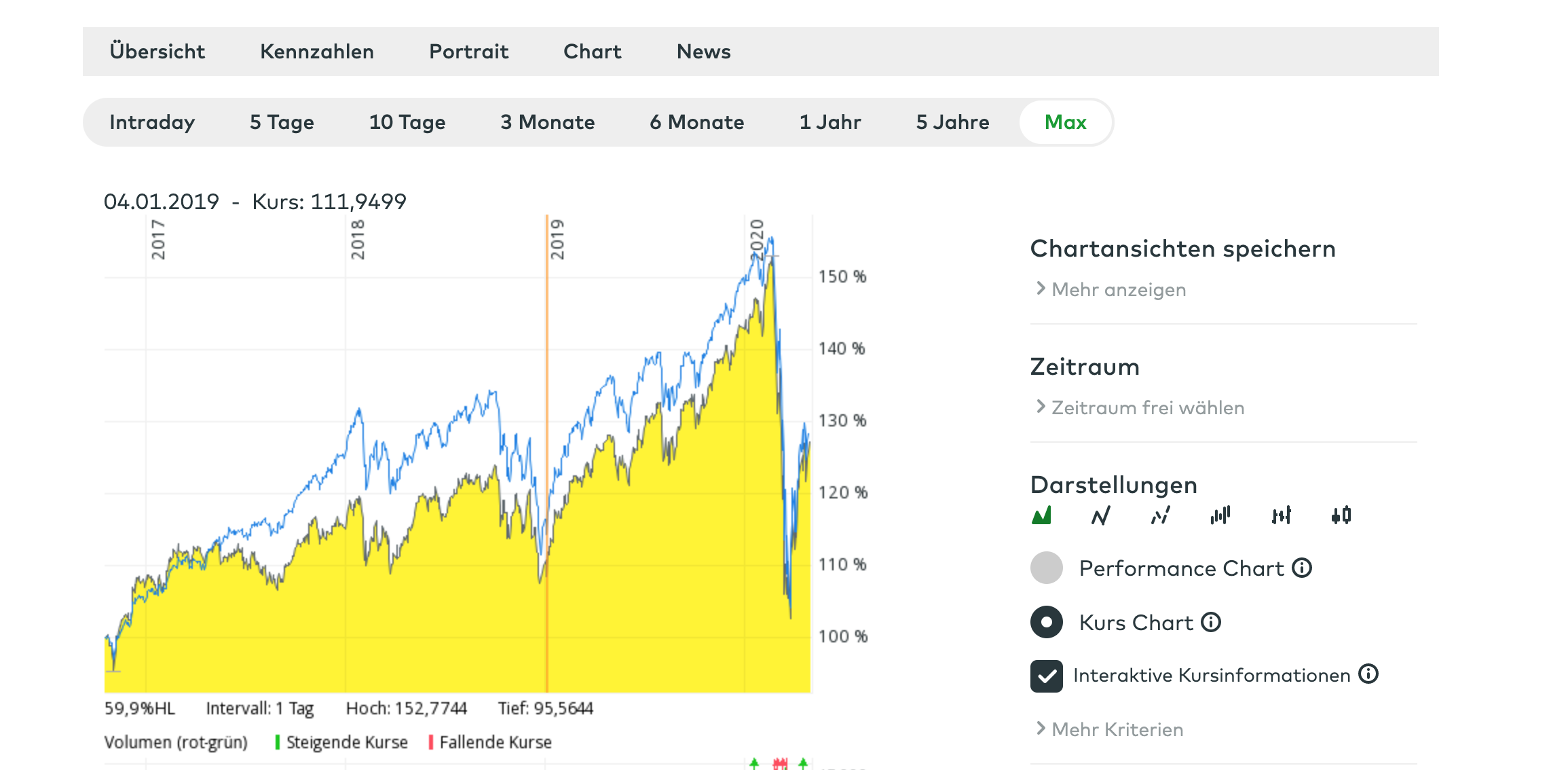This screenshot has width=1568, height=770.
Task: Open info icon next to Performance Chart
Action: (x=1302, y=568)
